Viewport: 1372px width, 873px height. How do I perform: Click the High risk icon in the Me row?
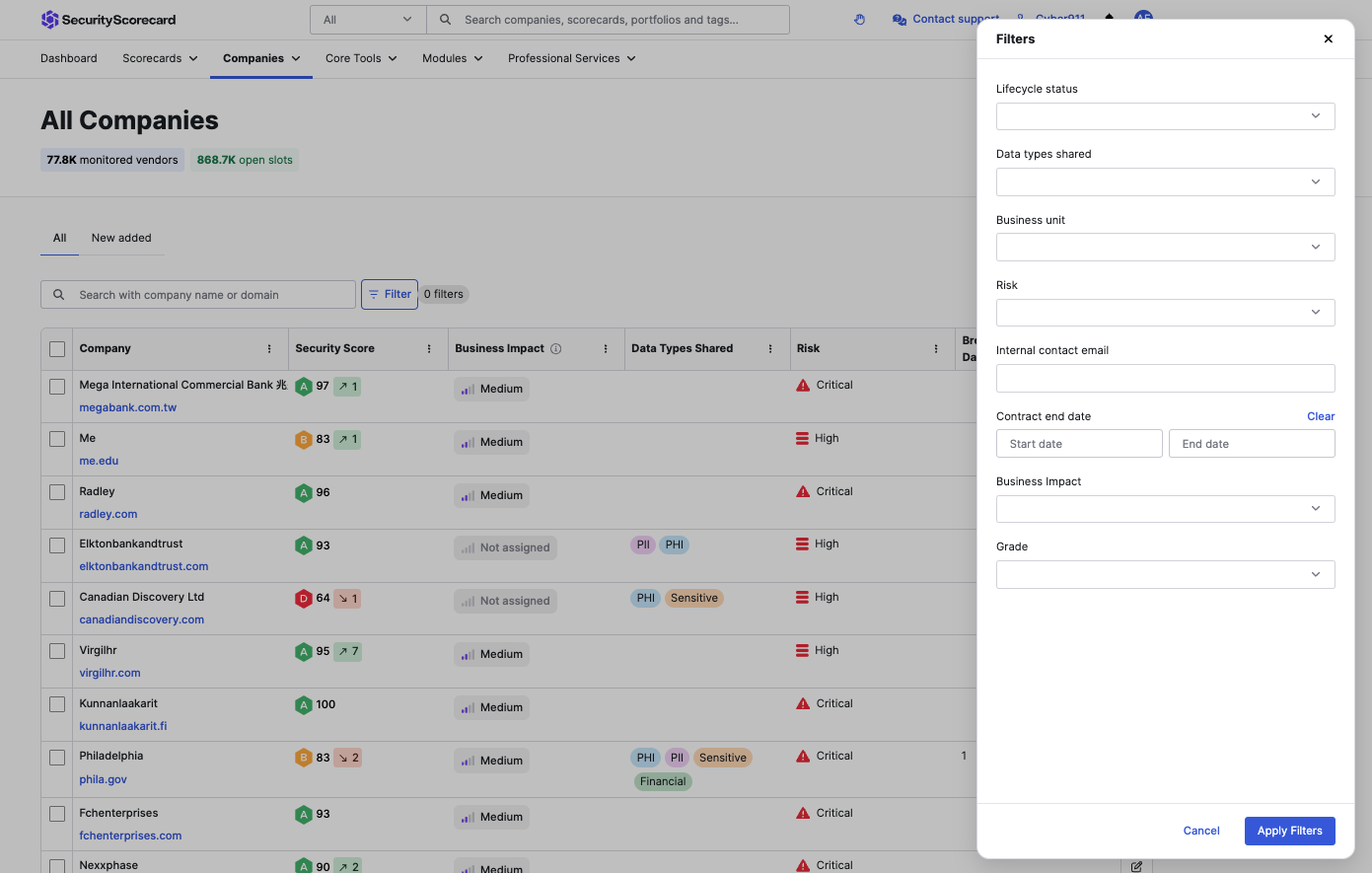803,439
